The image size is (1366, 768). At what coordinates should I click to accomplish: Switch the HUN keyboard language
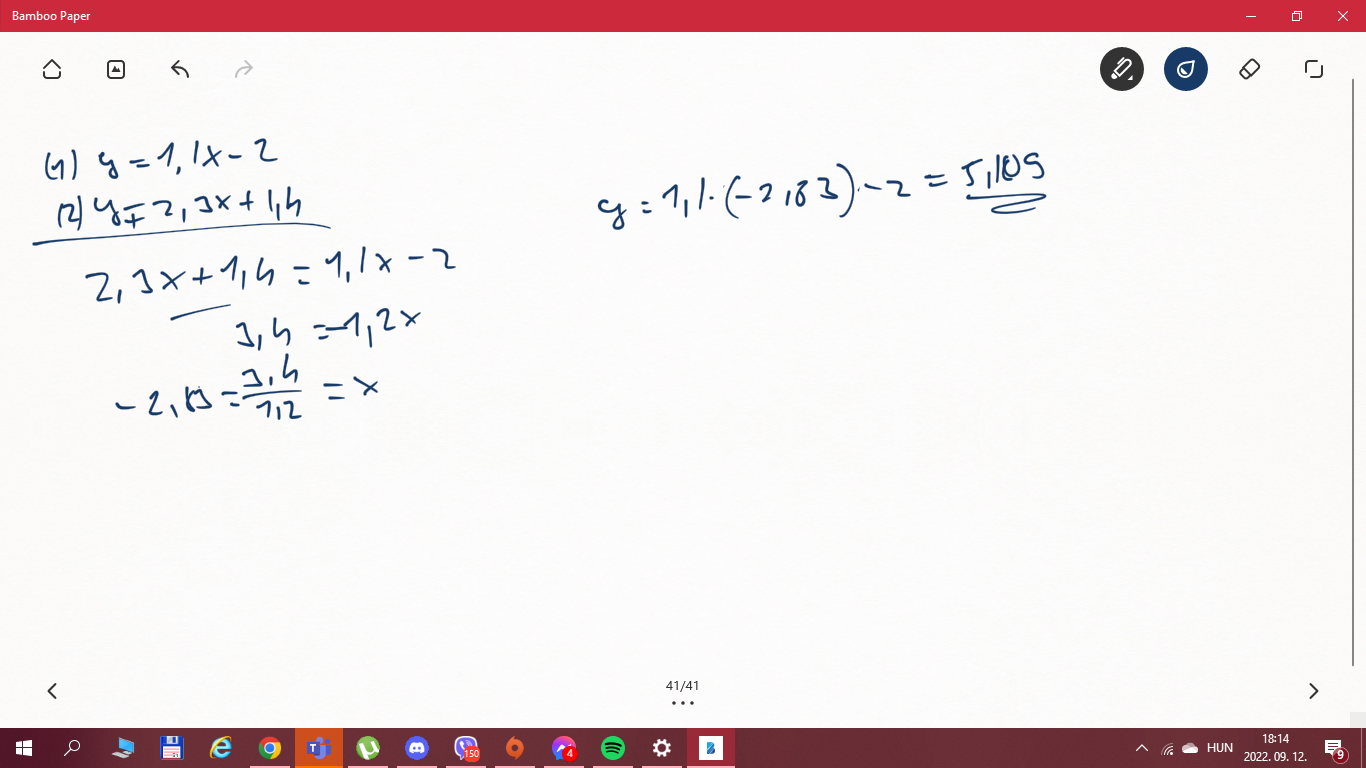point(1220,748)
